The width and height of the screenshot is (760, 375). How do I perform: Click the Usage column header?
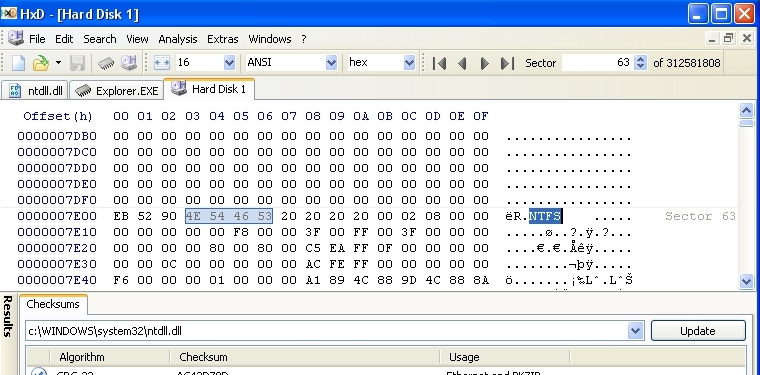505,357
